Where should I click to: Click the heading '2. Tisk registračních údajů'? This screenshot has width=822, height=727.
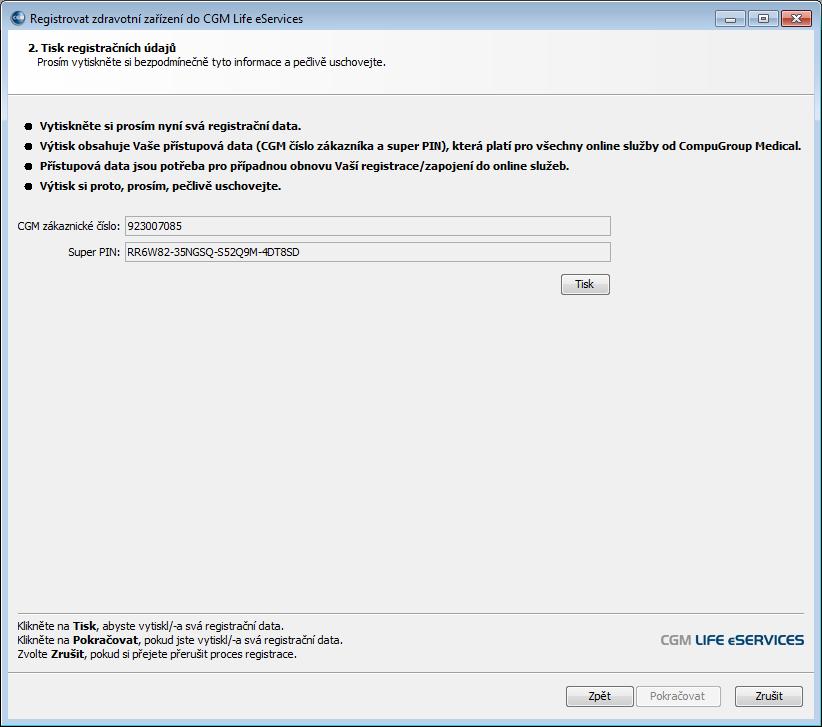pyautogui.click(x=102, y=48)
